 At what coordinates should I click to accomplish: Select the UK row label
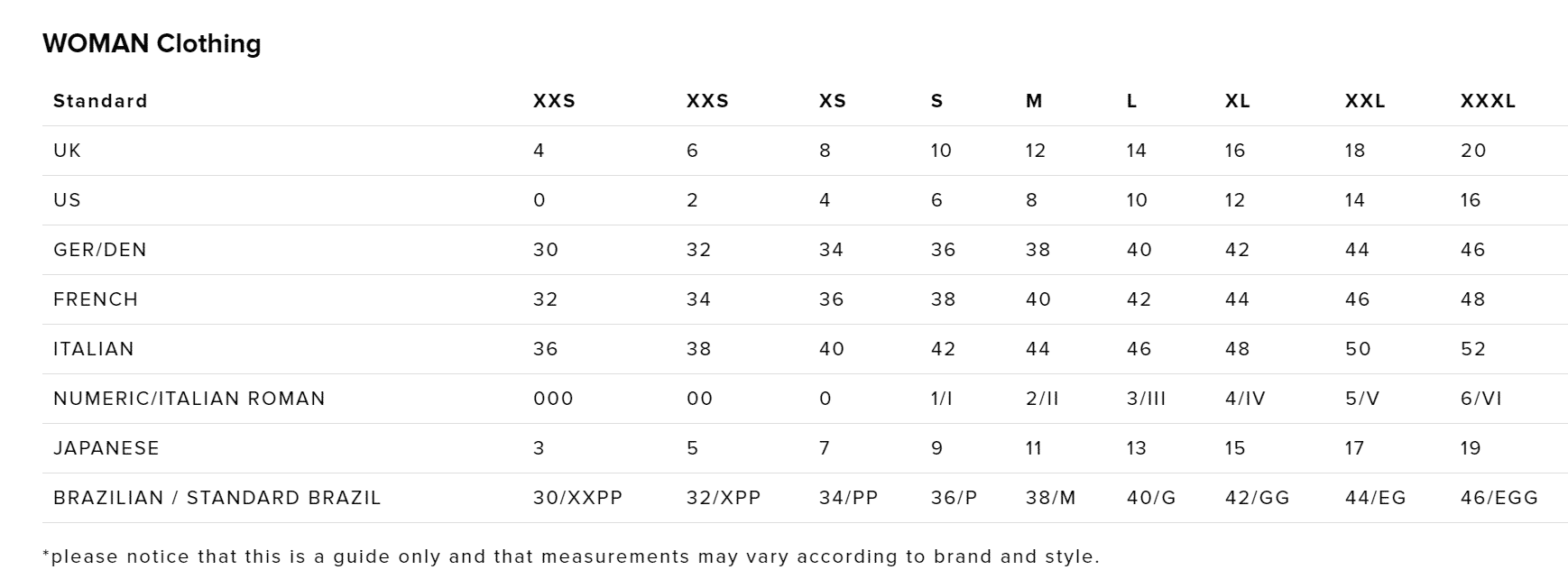[x=67, y=151]
